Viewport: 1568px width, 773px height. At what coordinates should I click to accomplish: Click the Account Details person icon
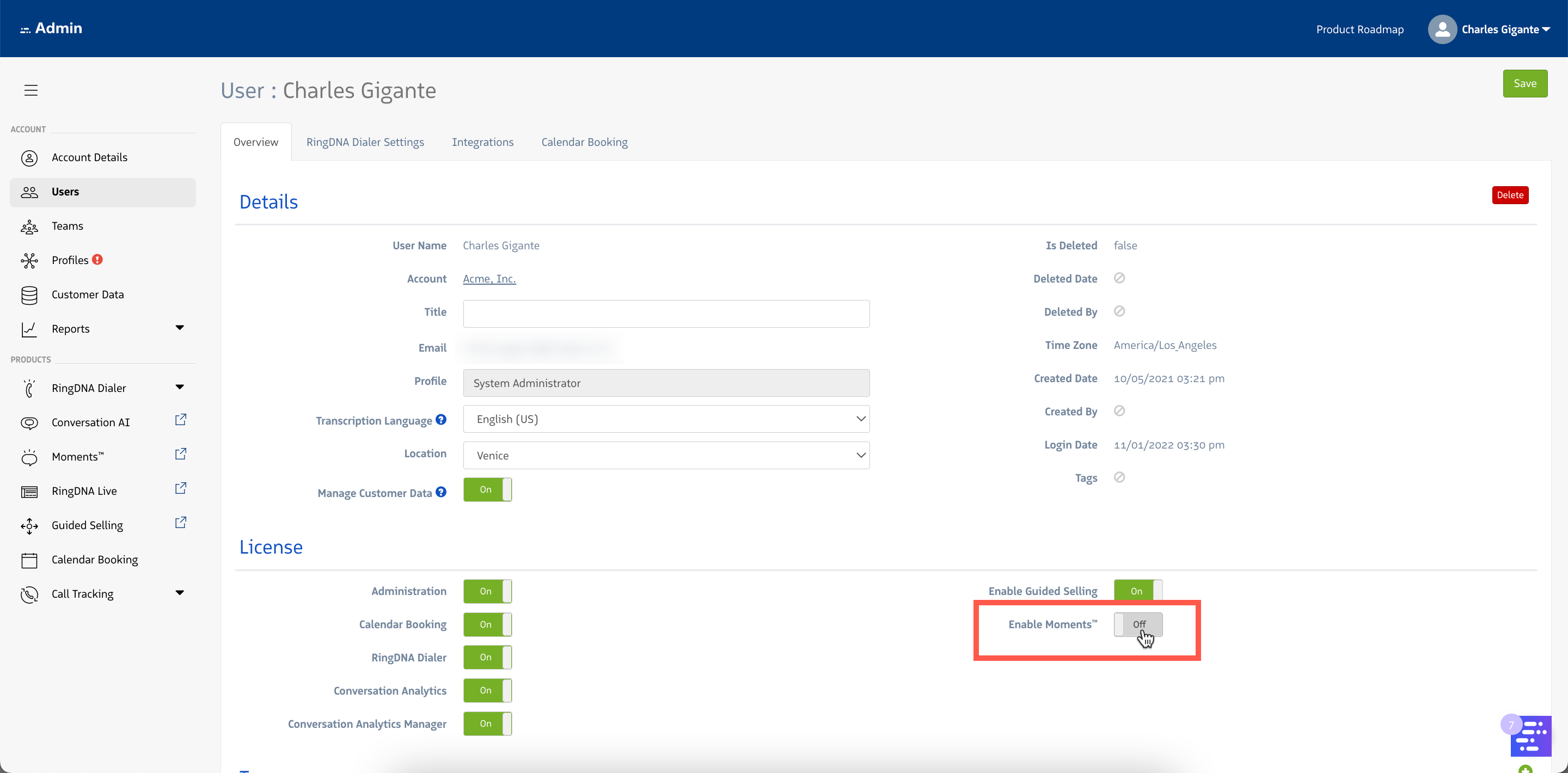(29, 158)
